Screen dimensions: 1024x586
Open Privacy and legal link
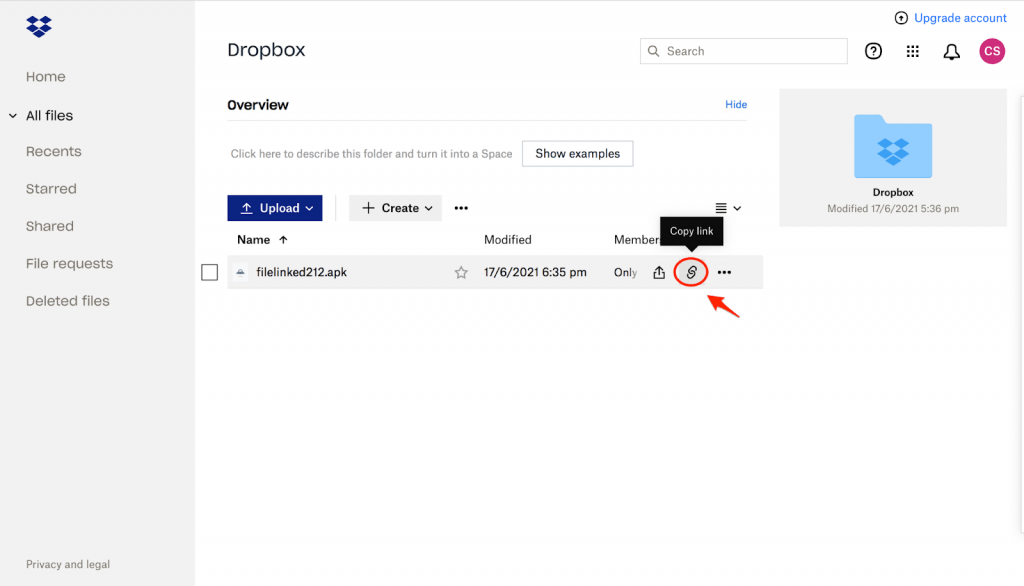pyautogui.click(x=68, y=564)
